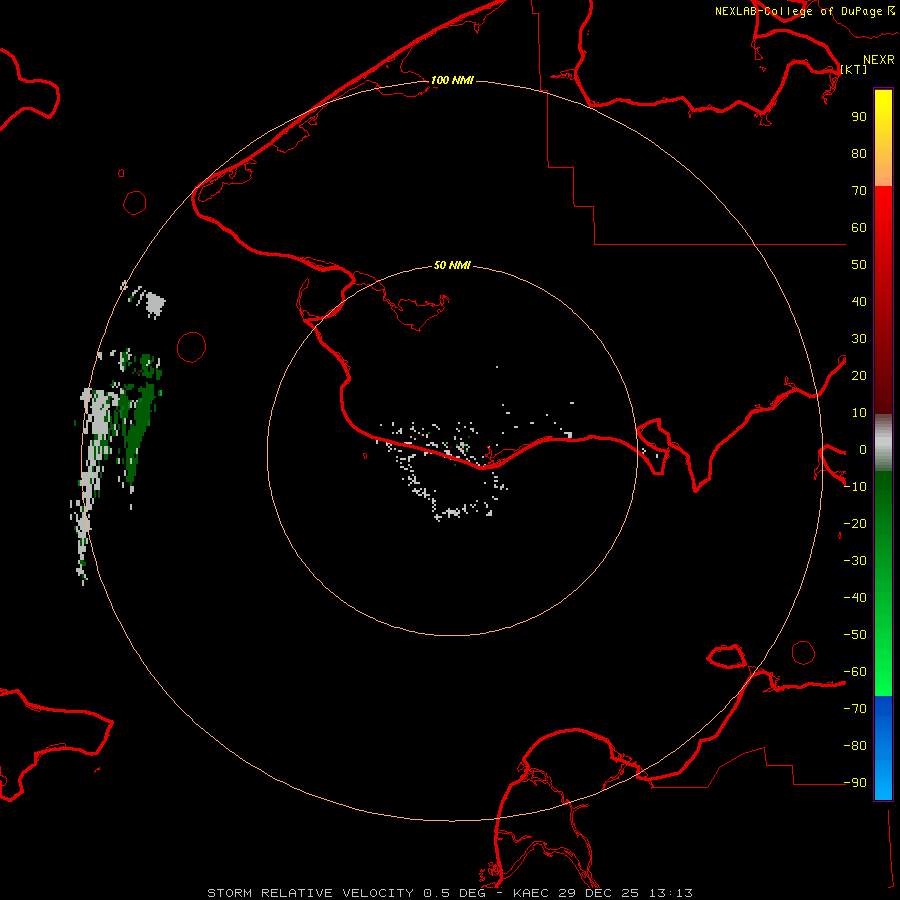This screenshot has height=900, width=900.
Task: Click the gray zero-velocity segment of color bar
Action: click(x=883, y=443)
